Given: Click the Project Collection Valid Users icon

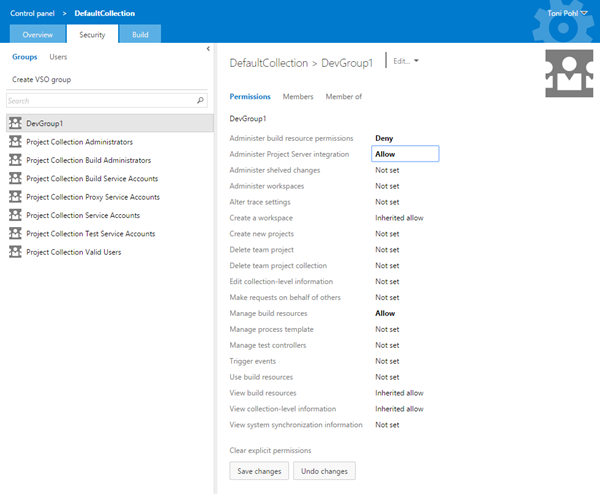Looking at the screenshot, I should tap(15, 252).
